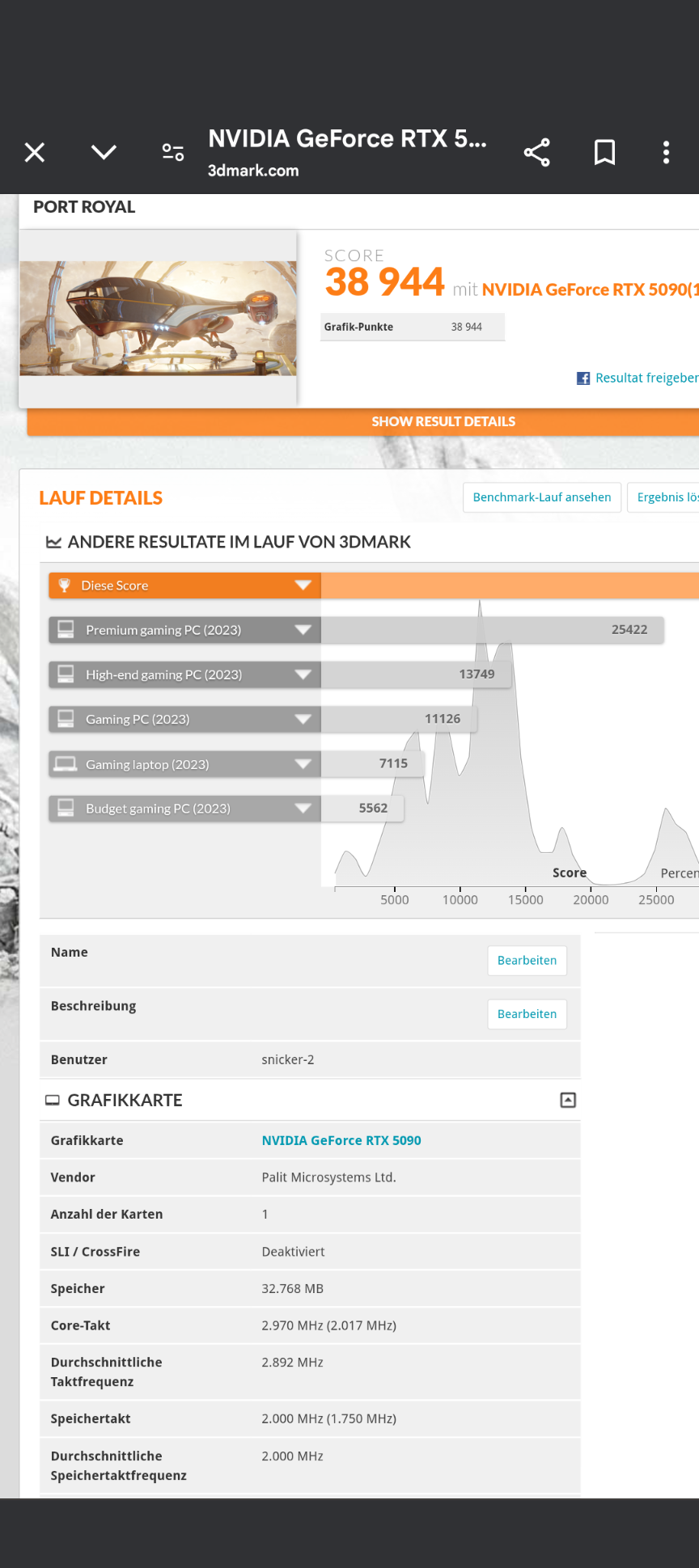Screen dimensions: 699x1568
Task: Click the 38 944 score number
Action: (x=384, y=282)
